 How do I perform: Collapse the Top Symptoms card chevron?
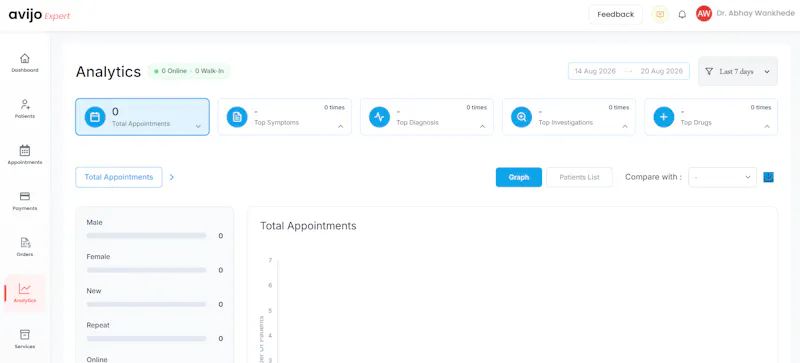[x=340, y=126]
